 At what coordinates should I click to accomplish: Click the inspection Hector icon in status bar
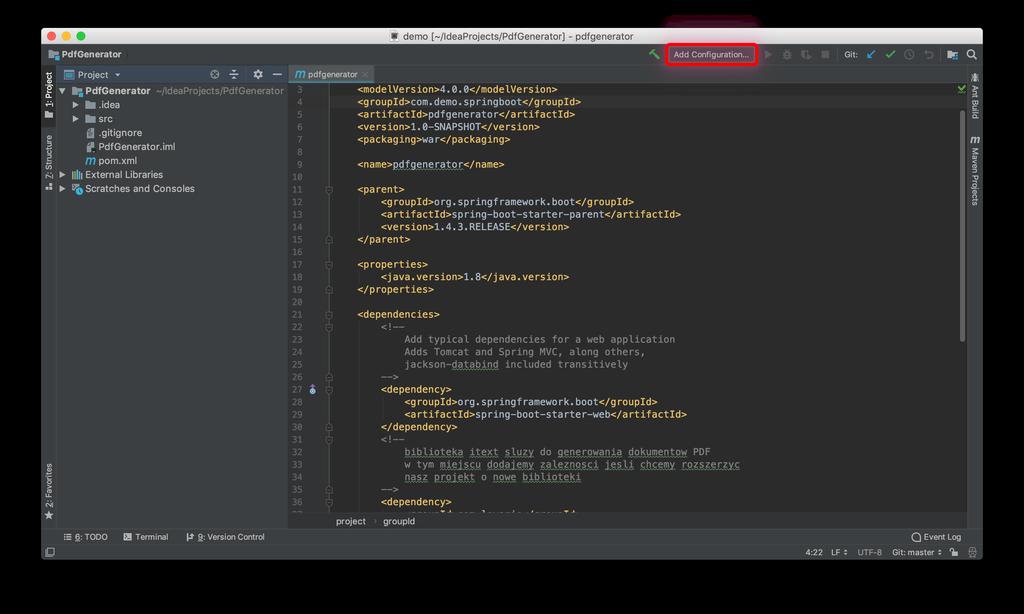972,553
